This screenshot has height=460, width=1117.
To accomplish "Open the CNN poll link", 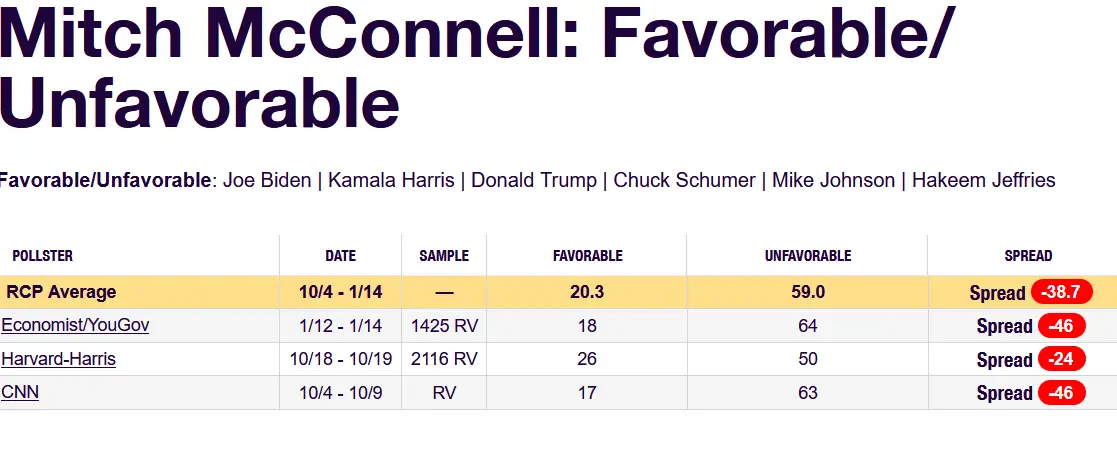I will point(20,392).
